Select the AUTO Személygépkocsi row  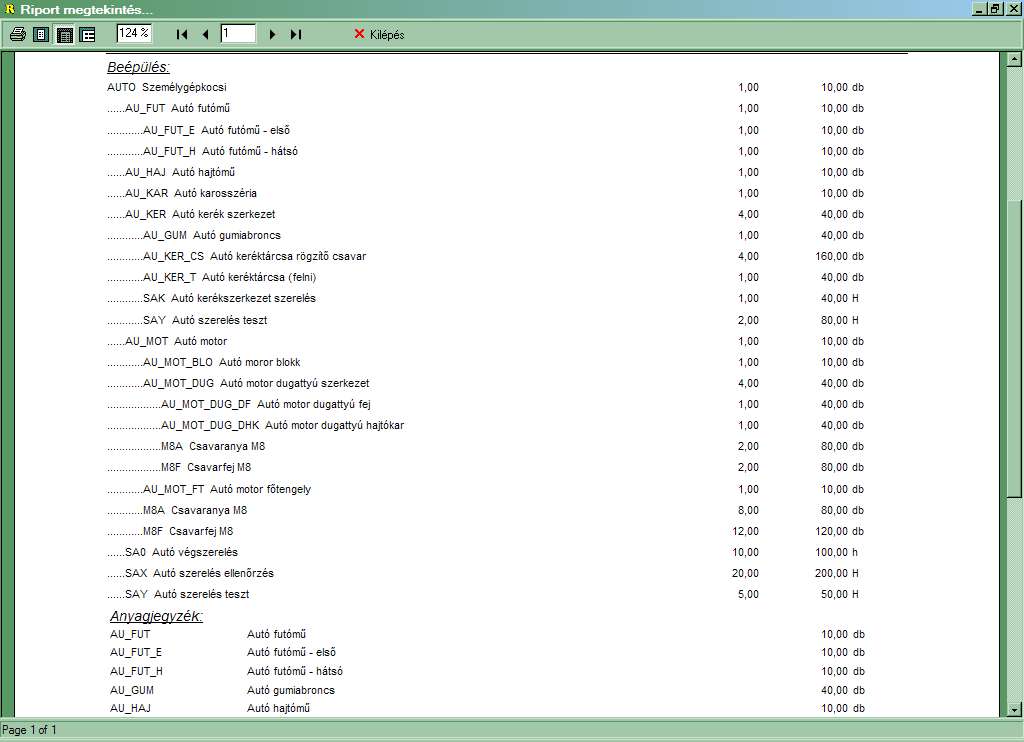[x=486, y=87]
